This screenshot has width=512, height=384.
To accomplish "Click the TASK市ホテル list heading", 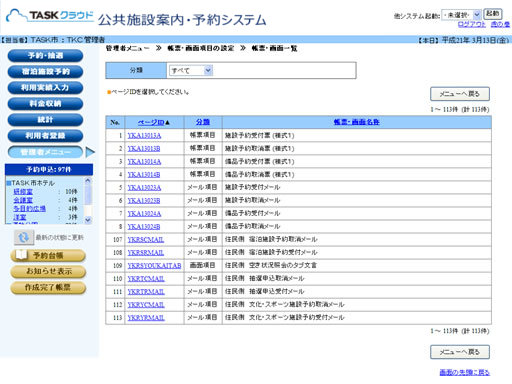I will tap(33, 183).
